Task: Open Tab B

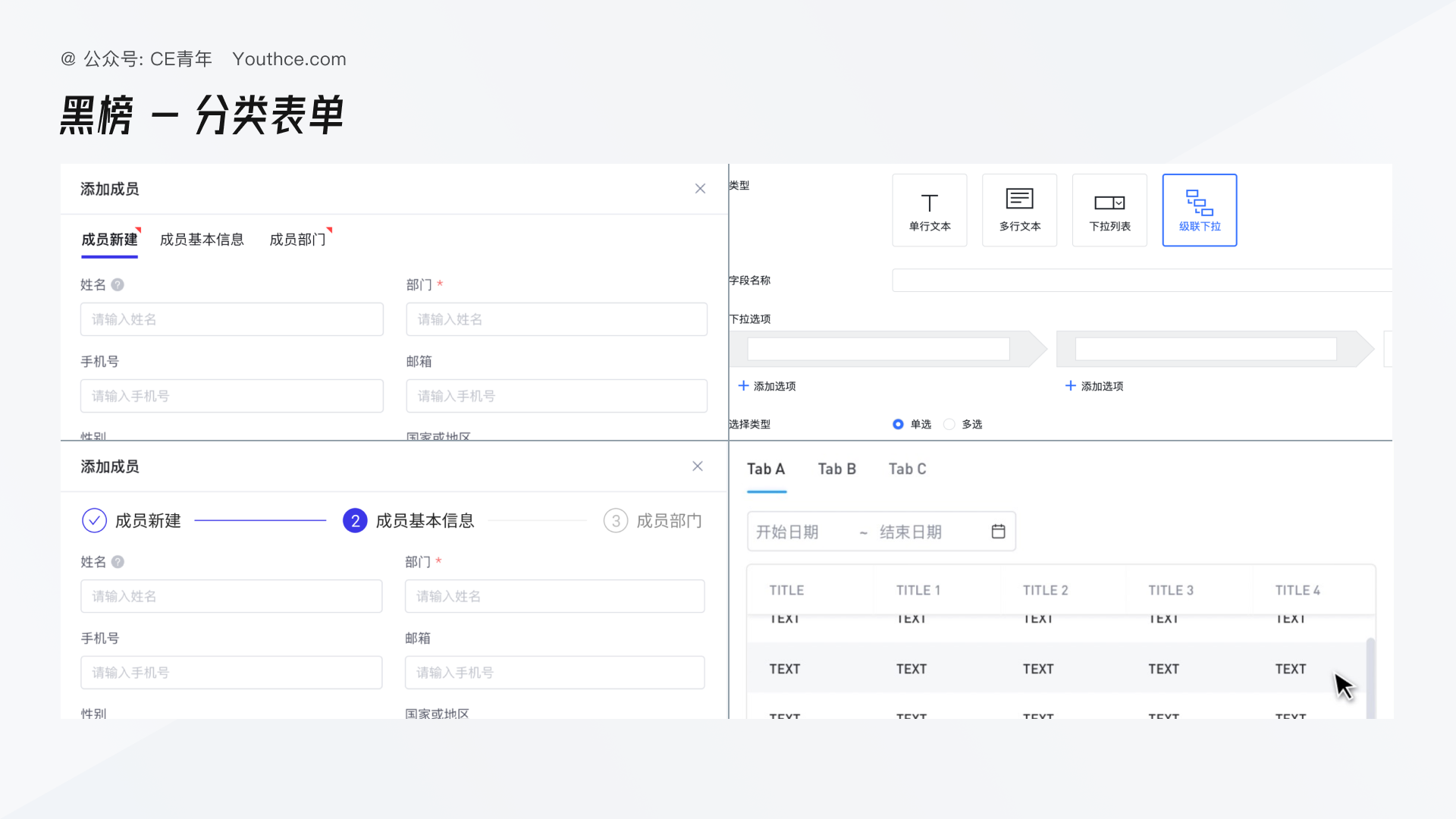Action: click(x=837, y=469)
